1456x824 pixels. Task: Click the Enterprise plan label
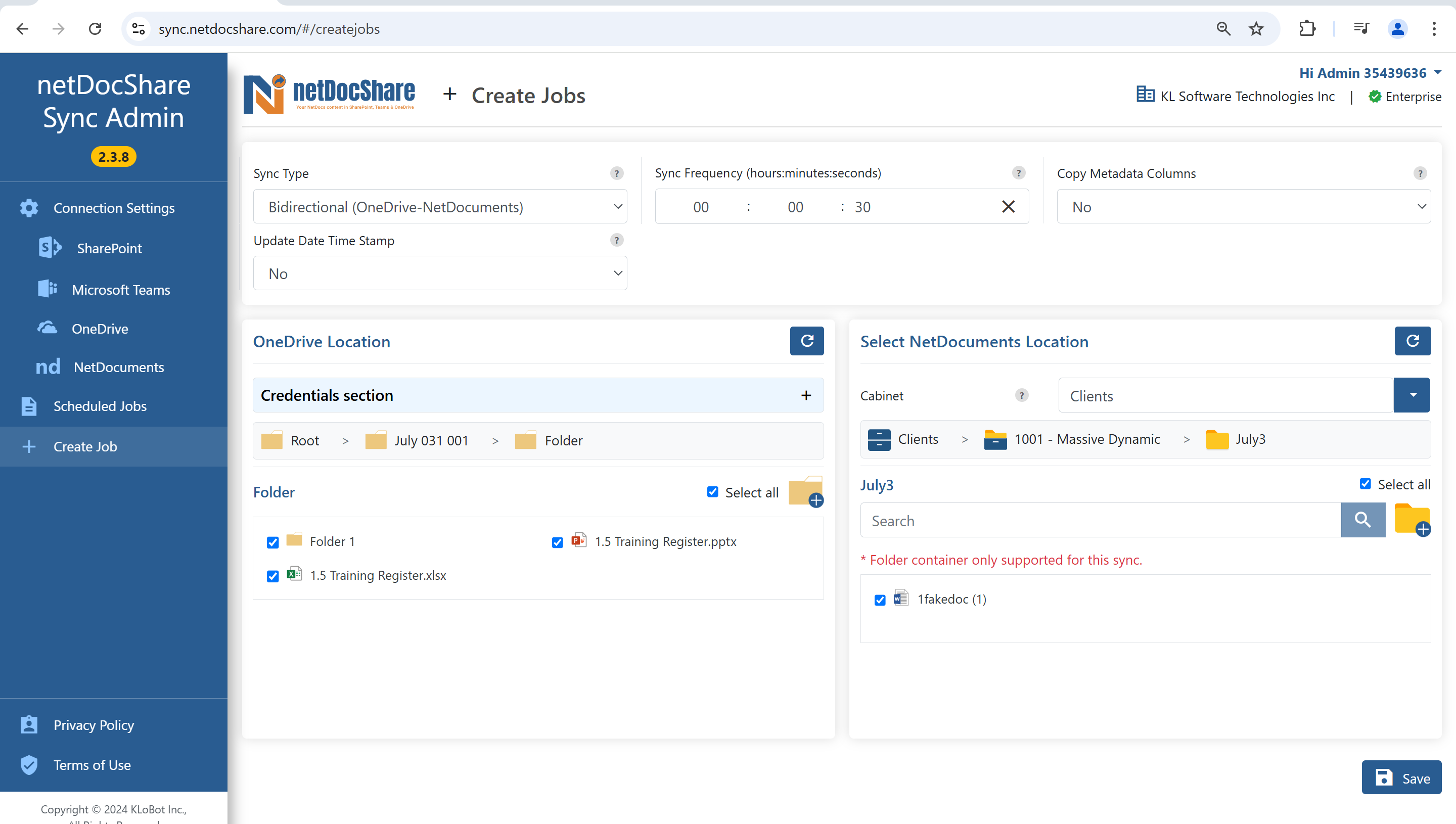pos(1413,97)
